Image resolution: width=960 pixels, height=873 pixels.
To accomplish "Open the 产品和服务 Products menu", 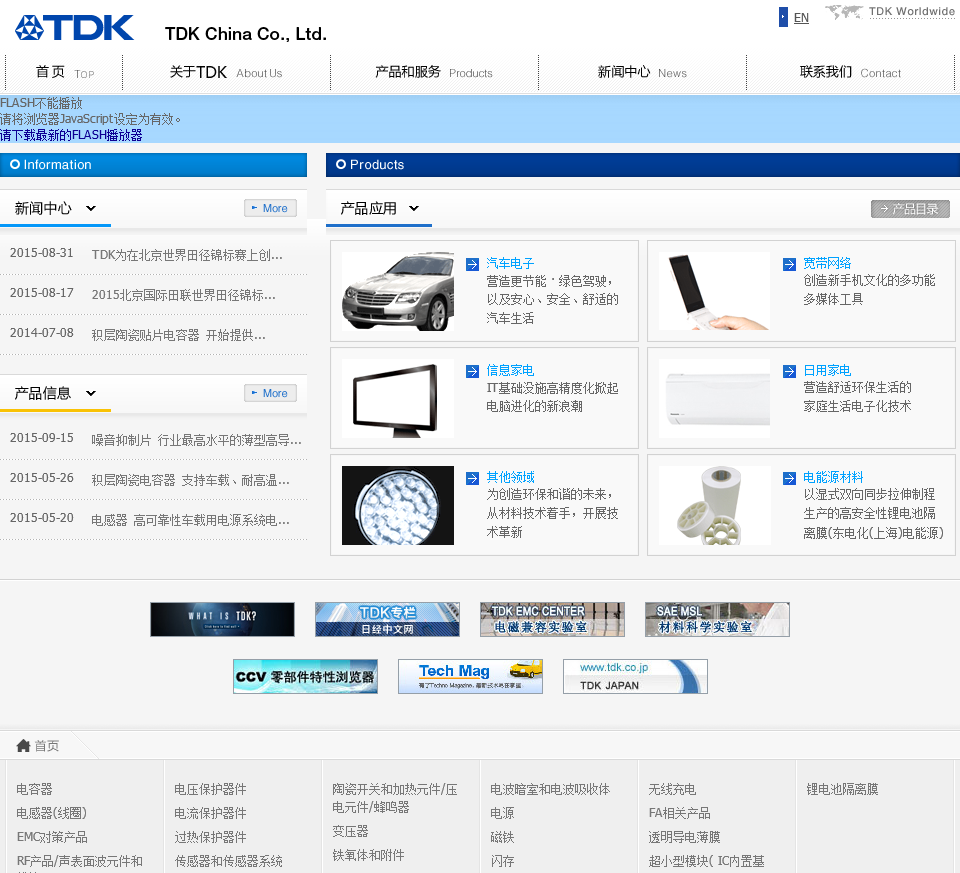I will [433, 72].
